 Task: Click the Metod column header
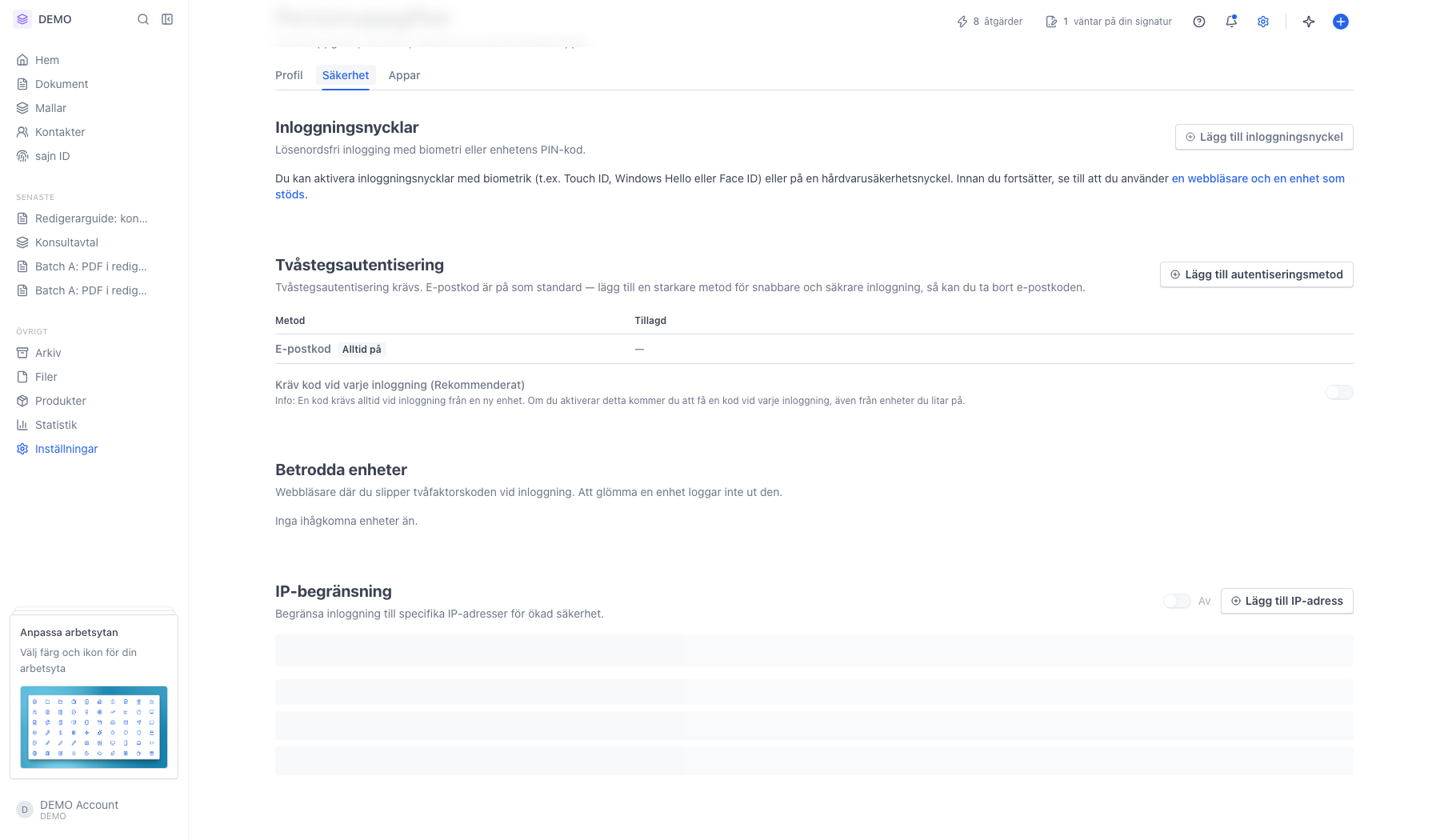(290, 321)
